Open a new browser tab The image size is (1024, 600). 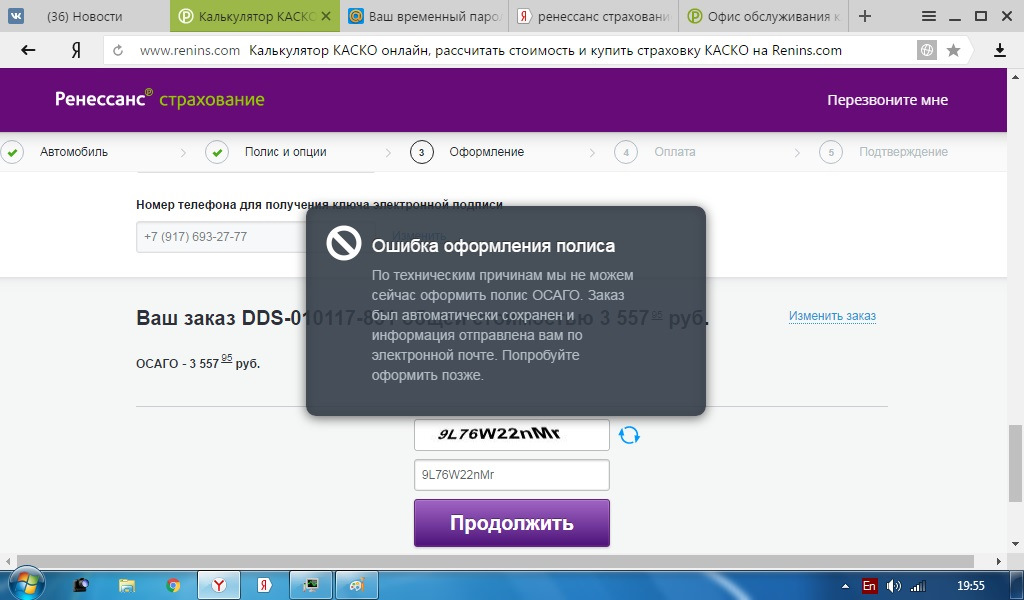(x=865, y=16)
